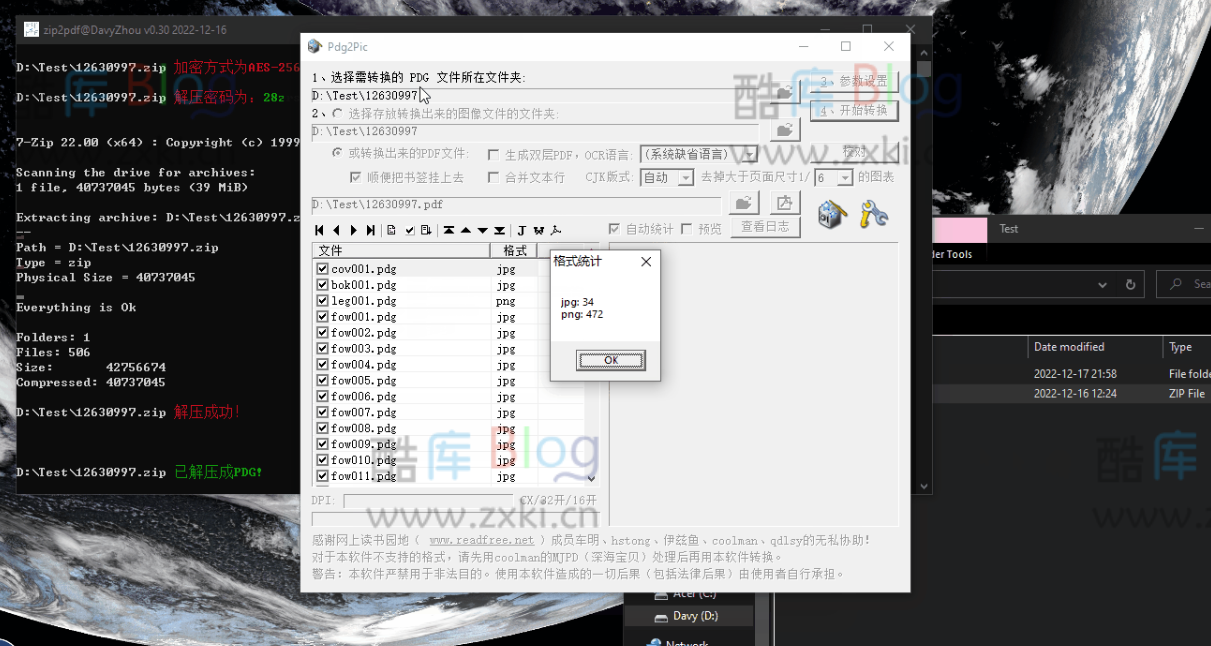
Task: Click the last-record navigation arrow icon
Action: click(369, 230)
